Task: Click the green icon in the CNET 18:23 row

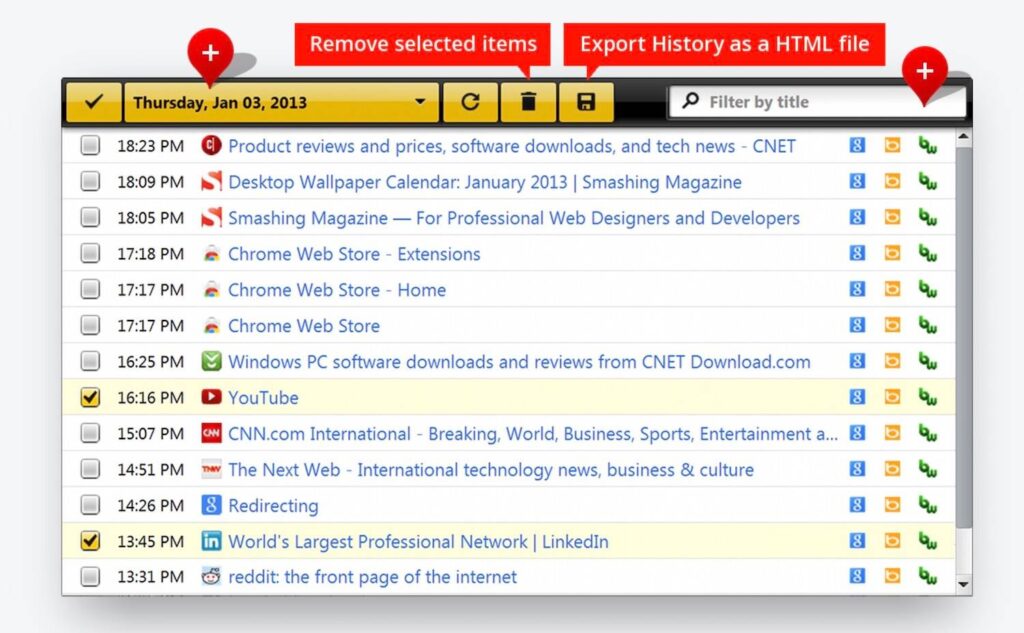Action: point(928,145)
